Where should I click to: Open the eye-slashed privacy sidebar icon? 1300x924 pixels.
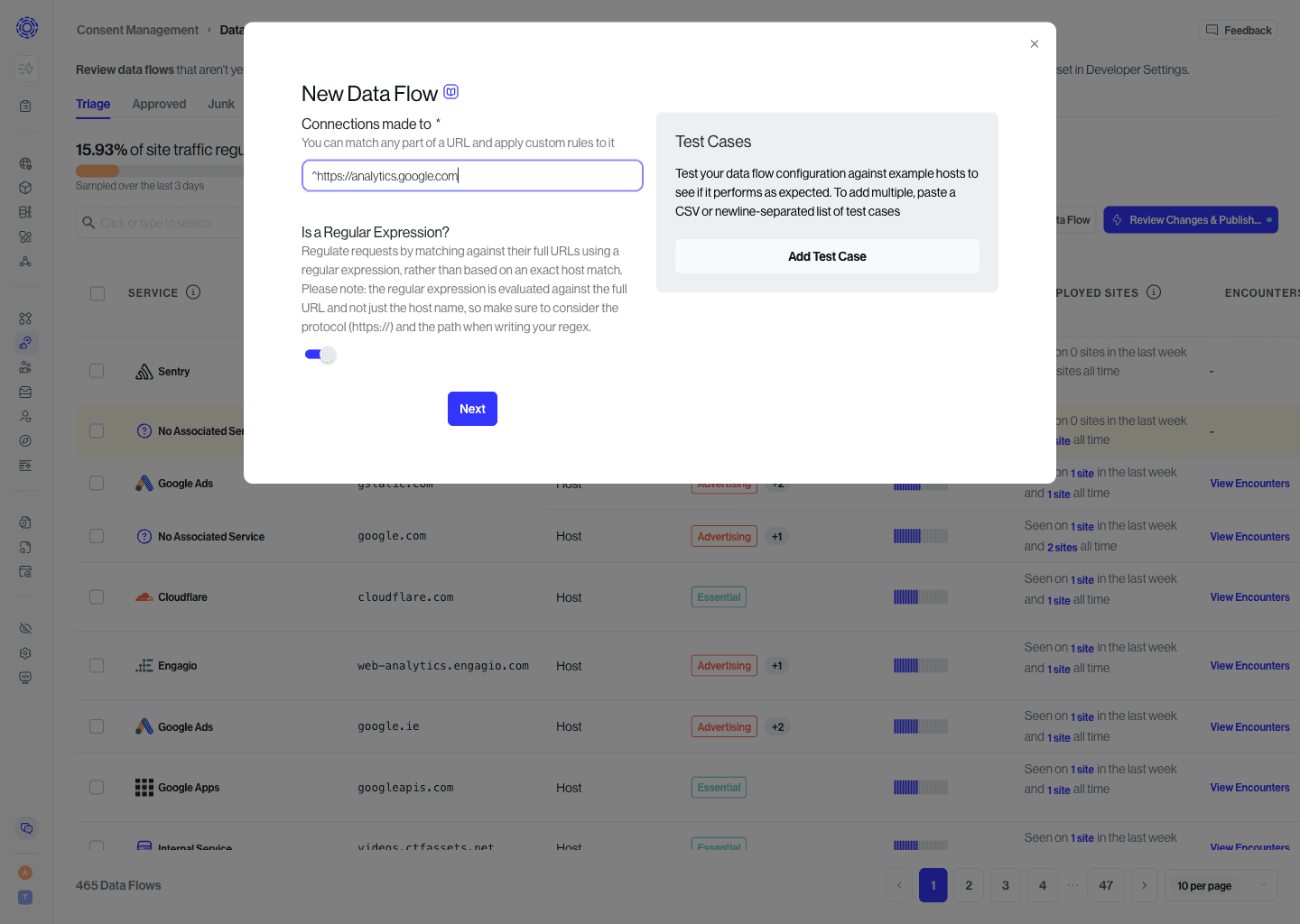click(x=25, y=628)
